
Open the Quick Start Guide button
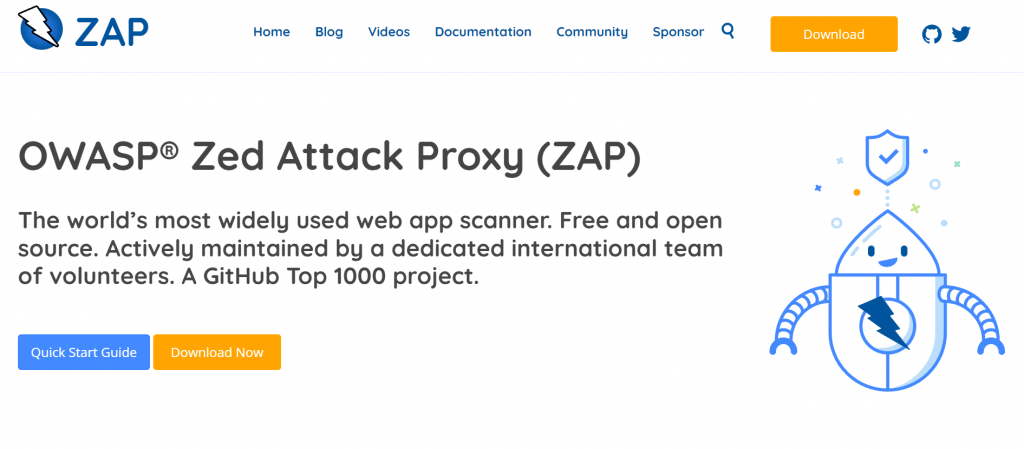pyautogui.click(x=84, y=352)
